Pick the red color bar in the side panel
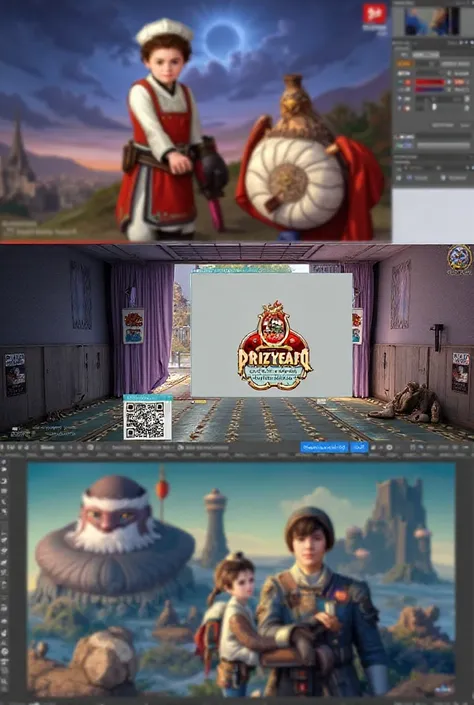 coord(430,82)
